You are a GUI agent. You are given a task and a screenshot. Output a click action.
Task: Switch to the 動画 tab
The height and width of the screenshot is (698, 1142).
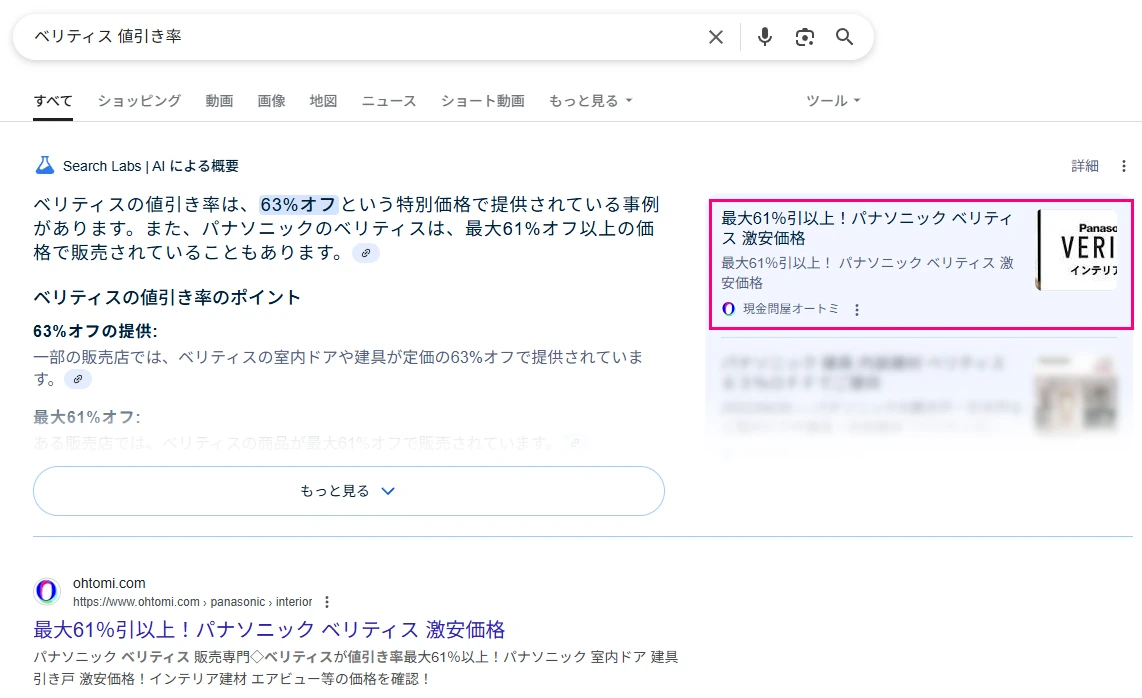pyautogui.click(x=219, y=101)
